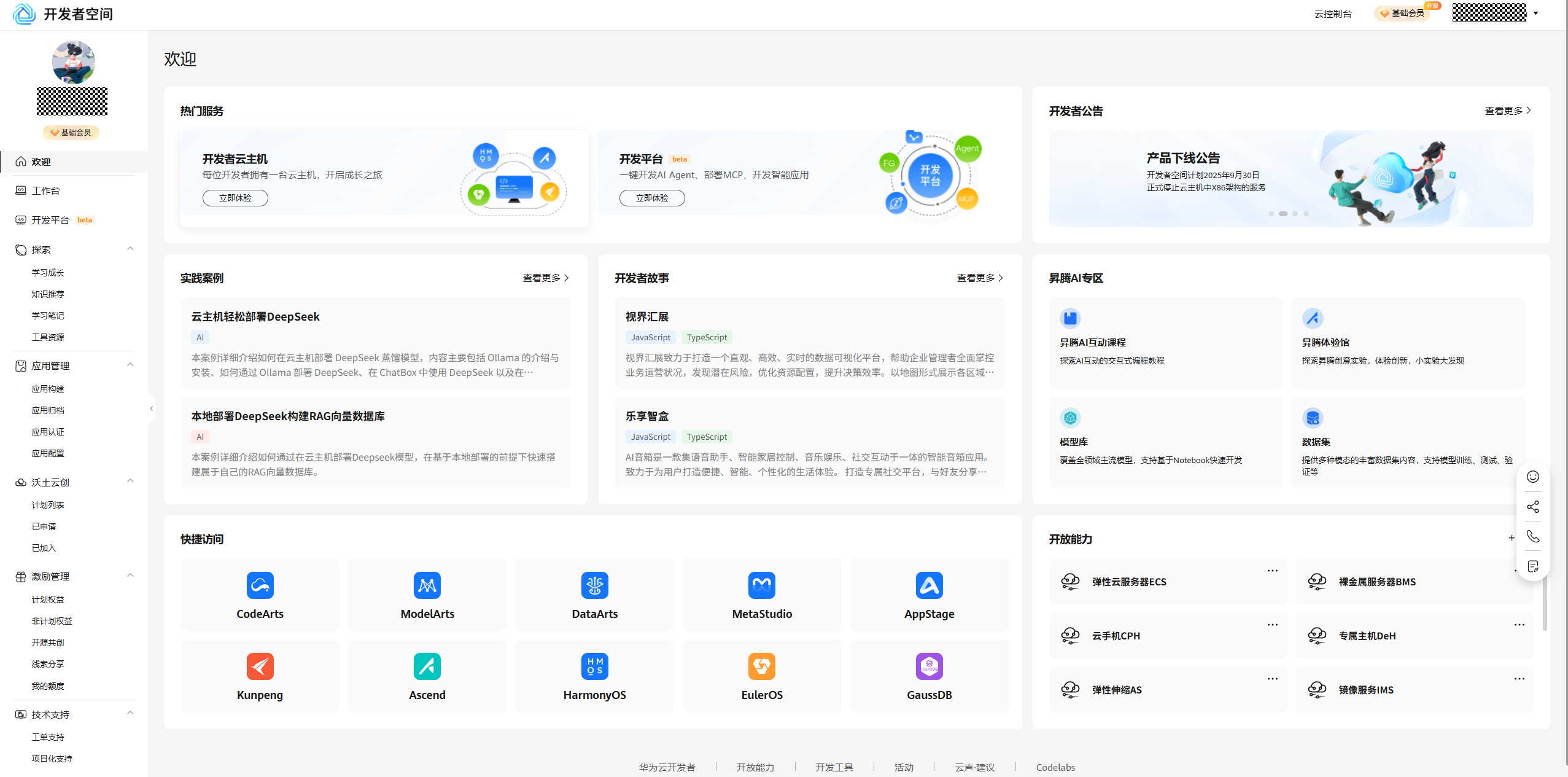Click the share icon in floating toolbar
Screen dimensions: 1568x777
pos(1532,507)
